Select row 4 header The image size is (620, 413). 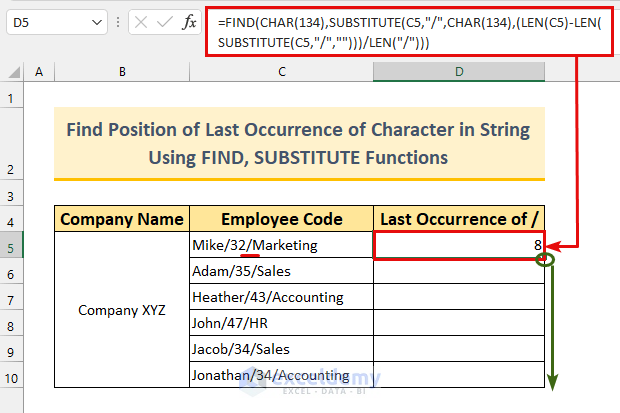click(11, 218)
